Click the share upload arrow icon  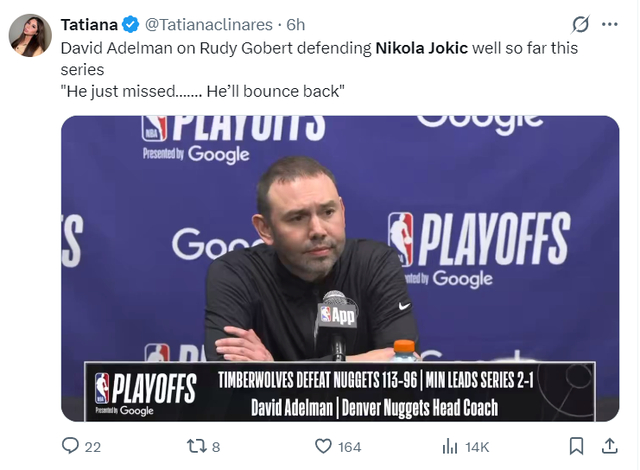click(x=609, y=446)
